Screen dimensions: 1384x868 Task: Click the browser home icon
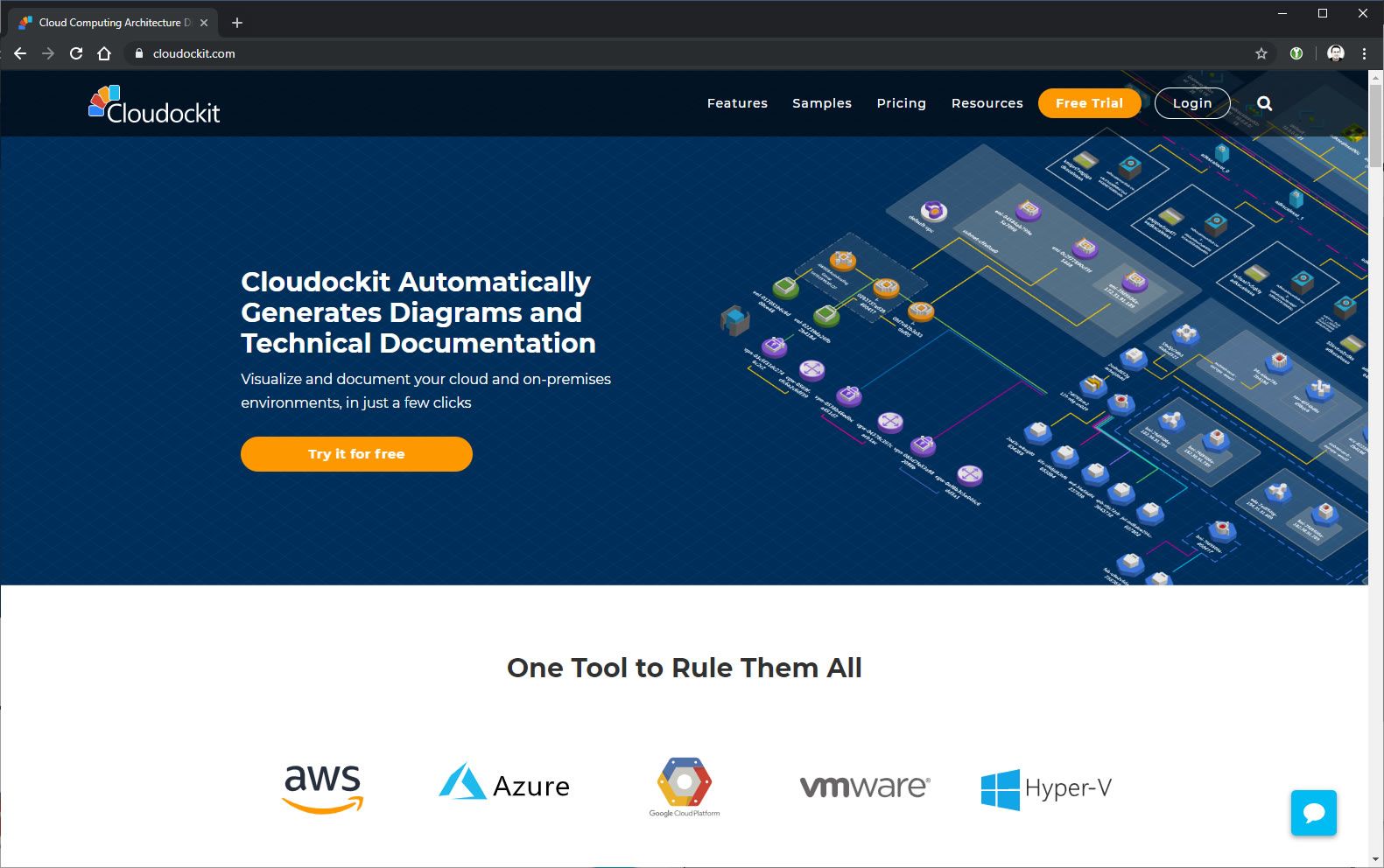104,53
